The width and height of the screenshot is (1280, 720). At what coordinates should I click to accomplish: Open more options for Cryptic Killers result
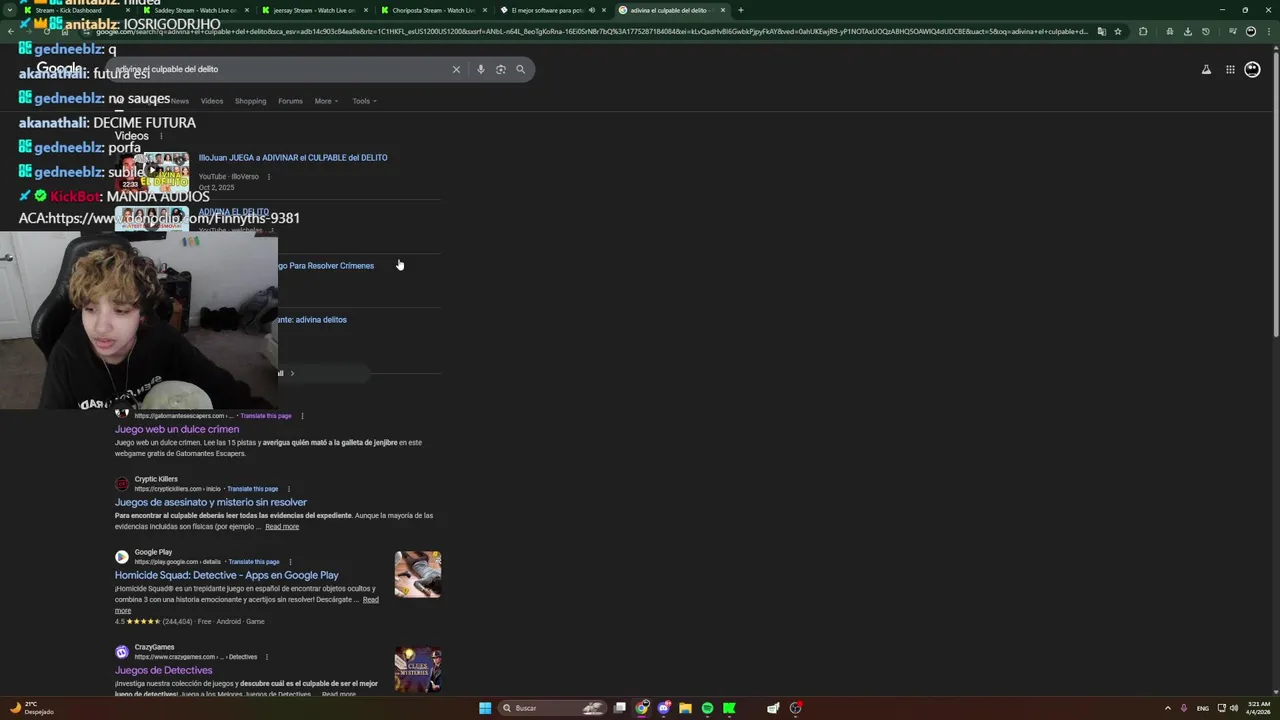(x=289, y=489)
